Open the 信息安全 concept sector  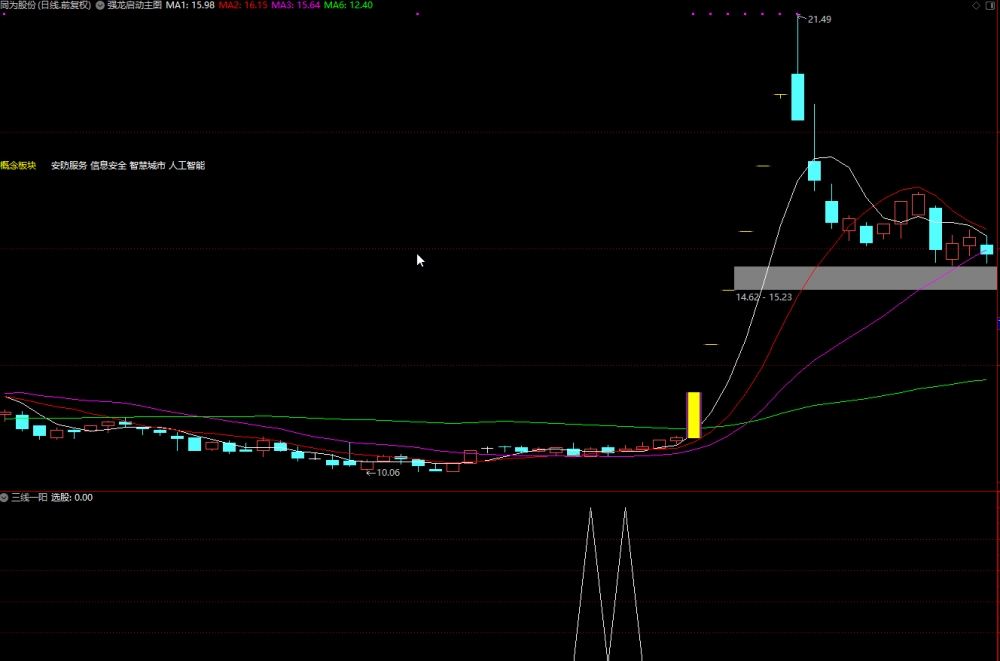108,165
